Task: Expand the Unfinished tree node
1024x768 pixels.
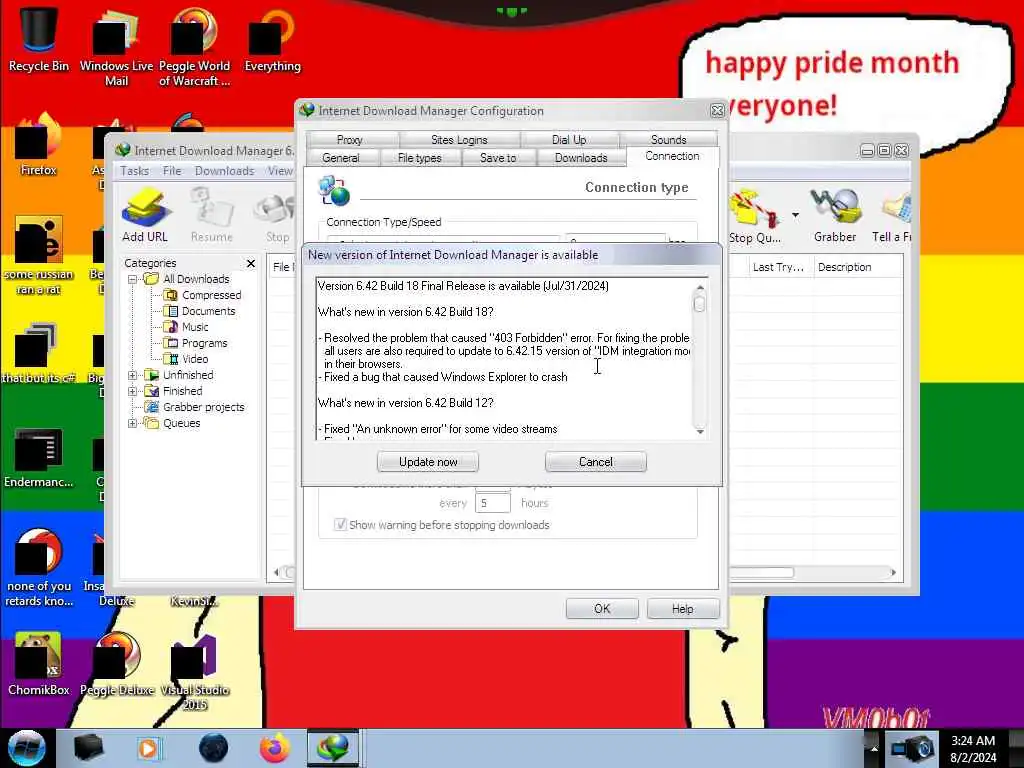Action: tap(133, 375)
